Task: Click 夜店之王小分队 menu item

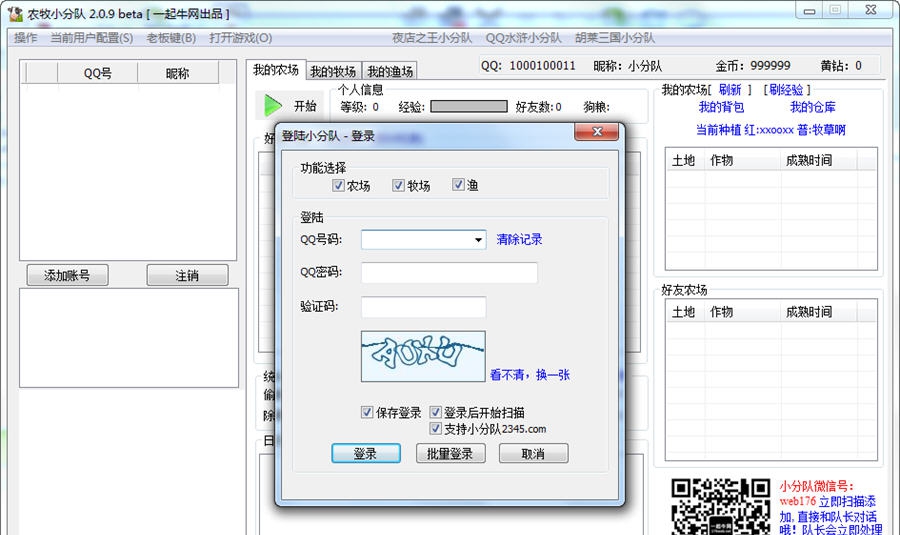Action: (432, 38)
